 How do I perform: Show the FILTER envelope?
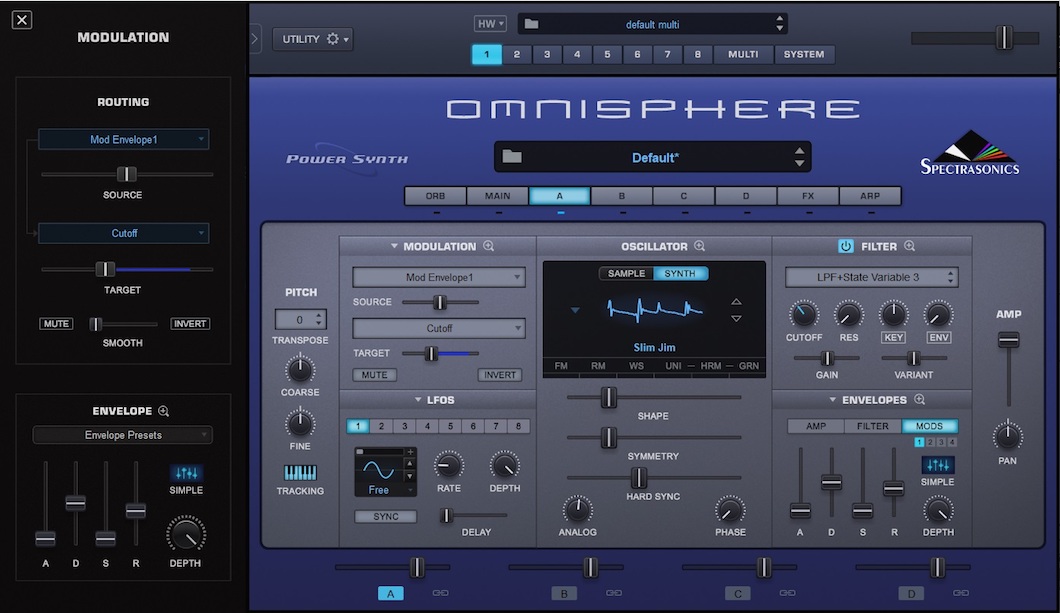[x=873, y=426]
